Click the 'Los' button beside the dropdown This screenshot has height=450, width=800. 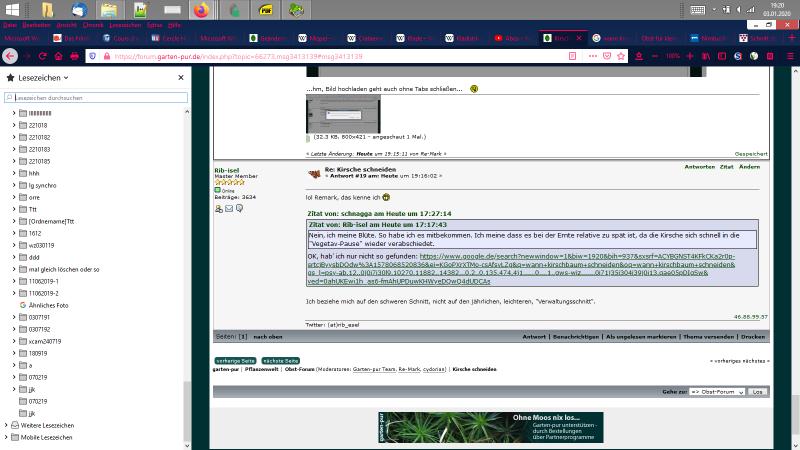tap(757, 392)
